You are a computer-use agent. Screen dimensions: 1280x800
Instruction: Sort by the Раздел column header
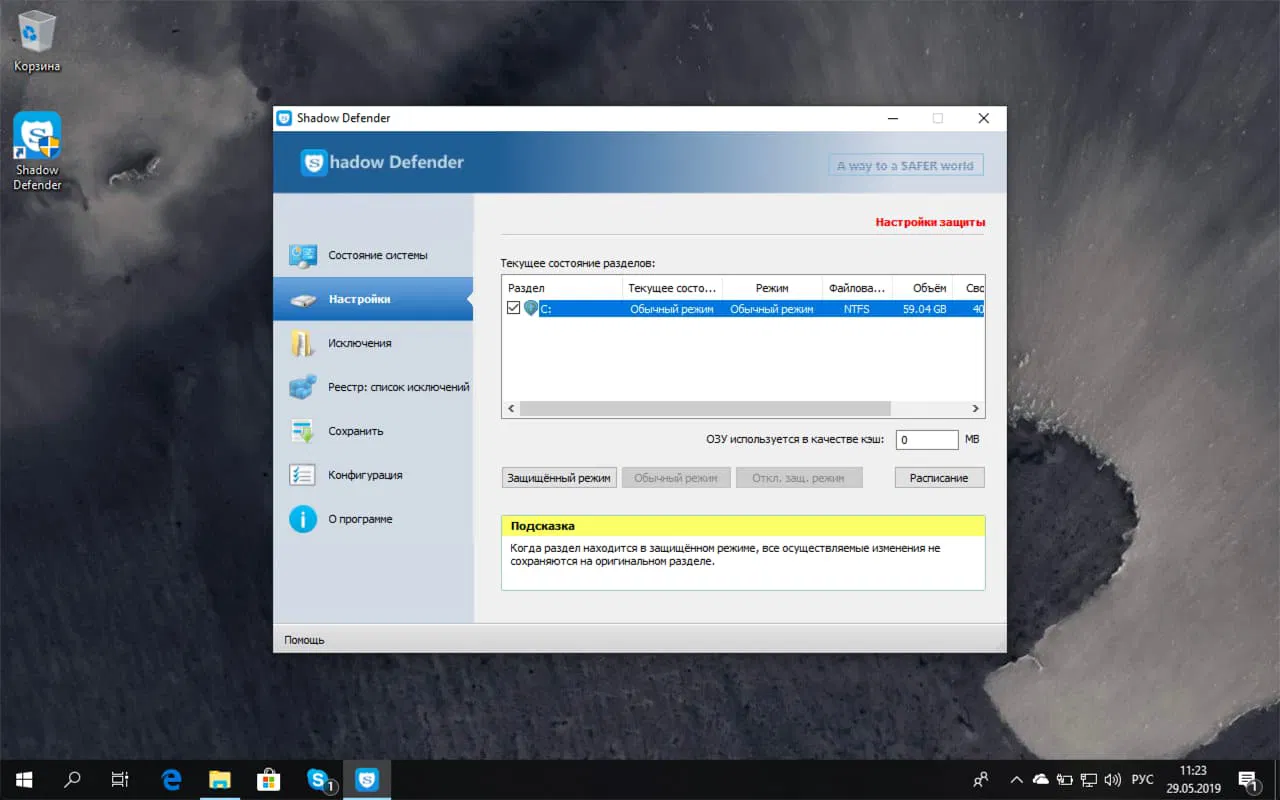(562, 288)
